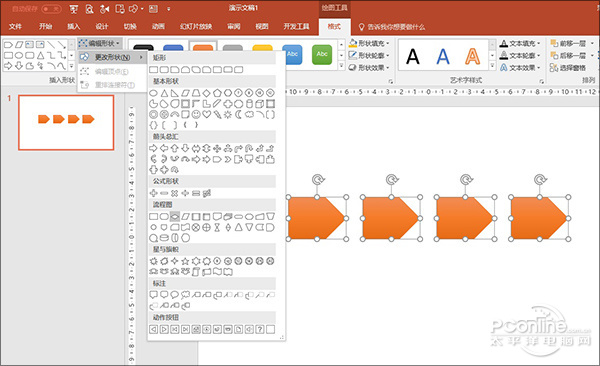Select the 5-point star shape
This screenshot has height=366, width=600.
185,261
